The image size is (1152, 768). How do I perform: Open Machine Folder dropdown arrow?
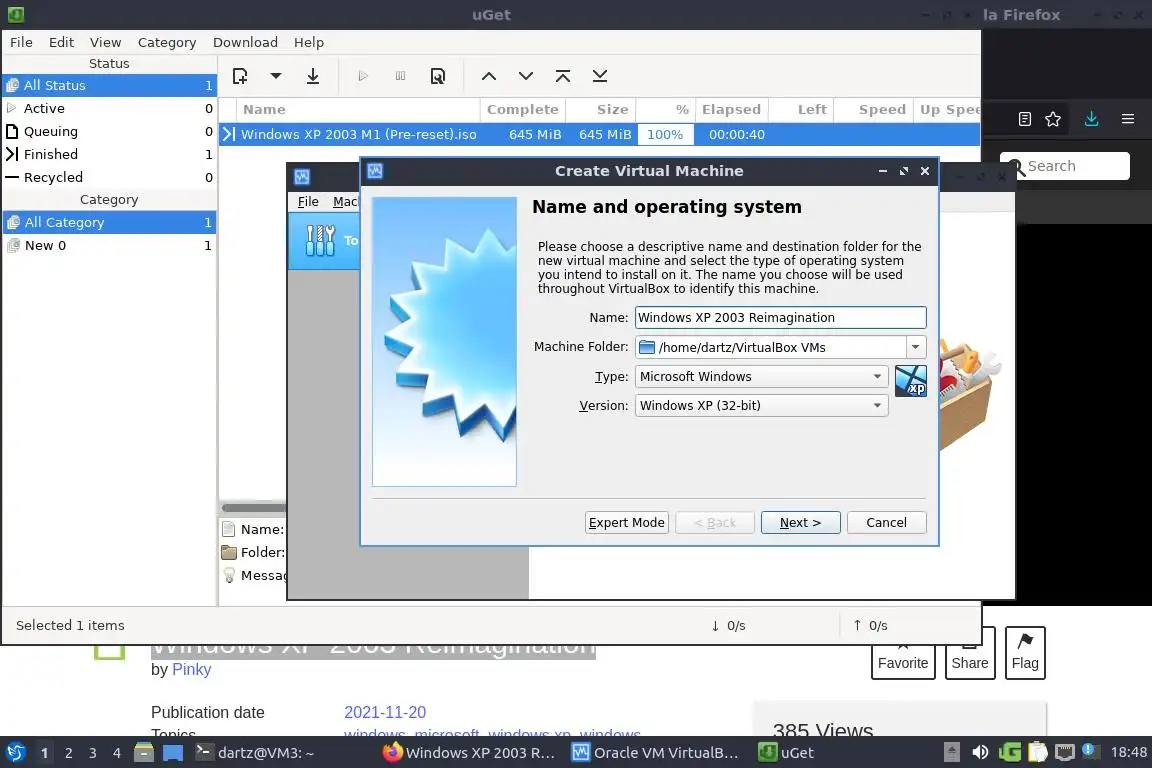coord(915,347)
